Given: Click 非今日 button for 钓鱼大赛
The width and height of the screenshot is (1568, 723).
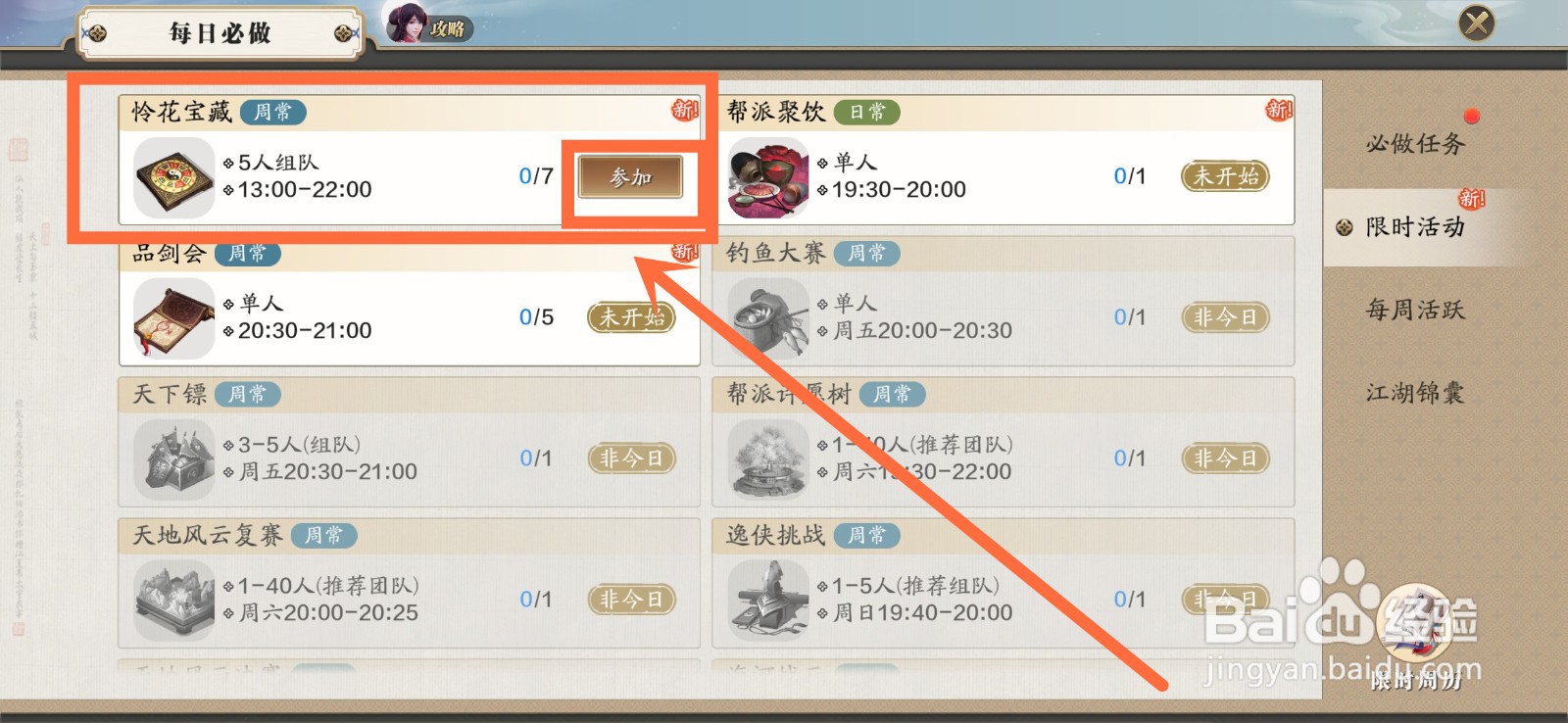Looking at the screenshot, I should pyautogui.click(x=1225, y=317).
